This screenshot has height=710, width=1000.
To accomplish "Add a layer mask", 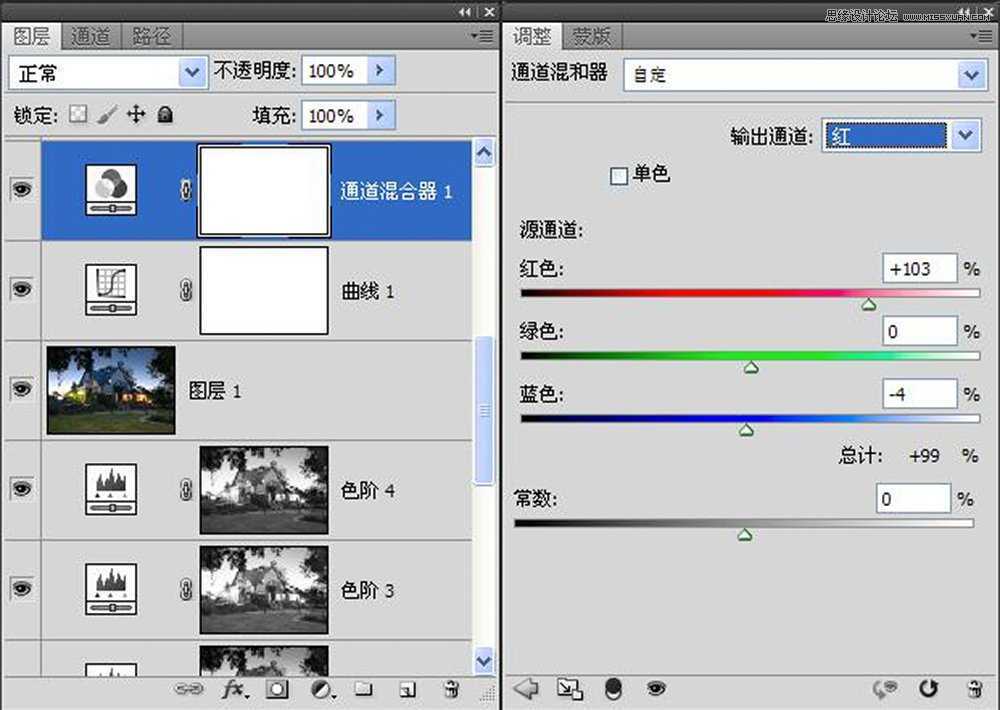I will click(277, 688).
